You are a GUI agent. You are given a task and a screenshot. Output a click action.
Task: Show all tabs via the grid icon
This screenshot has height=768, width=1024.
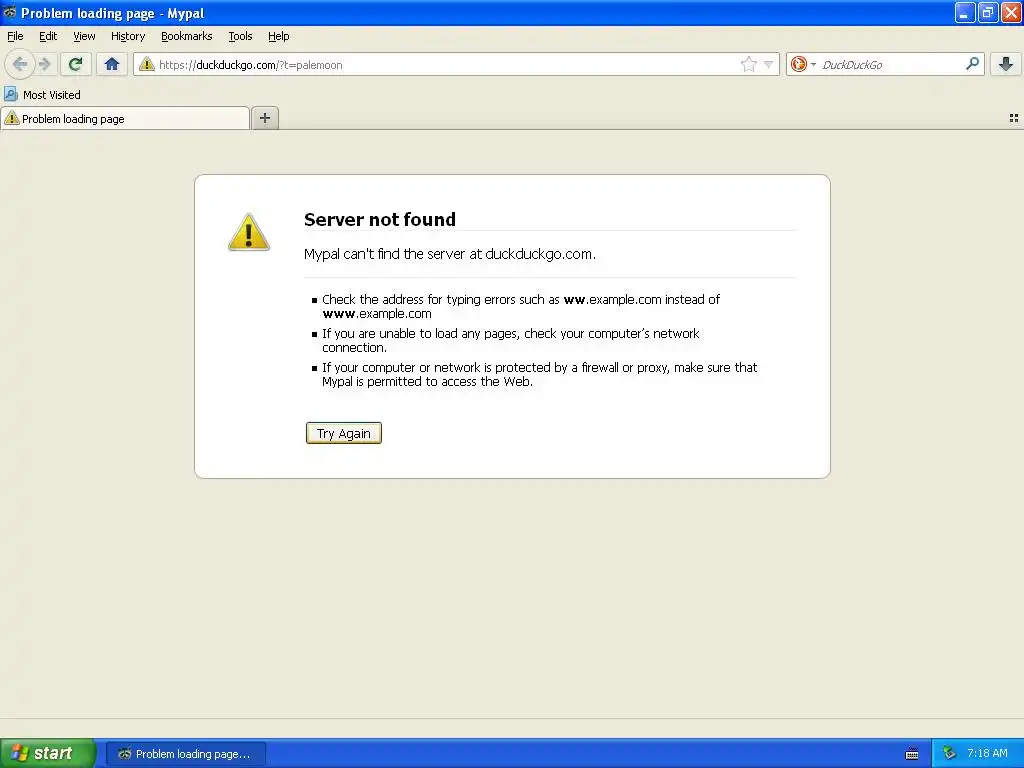coord(1014,118)
